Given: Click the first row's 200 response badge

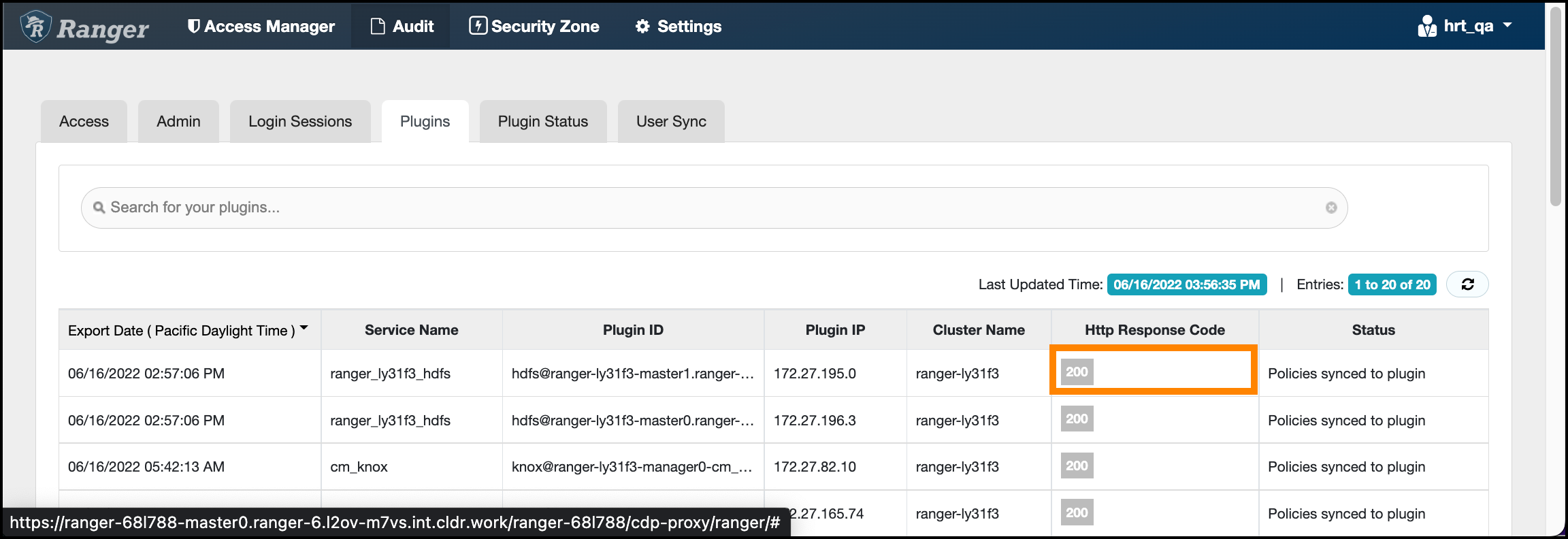Looking at the screenshot, I should (x=1077, y=372).
